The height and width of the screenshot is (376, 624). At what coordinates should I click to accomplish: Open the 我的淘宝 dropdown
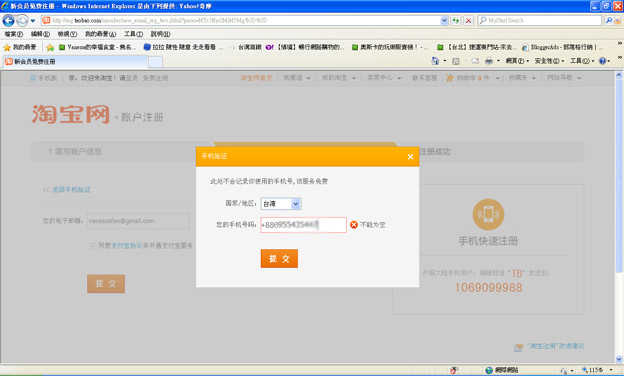point(339,78)
